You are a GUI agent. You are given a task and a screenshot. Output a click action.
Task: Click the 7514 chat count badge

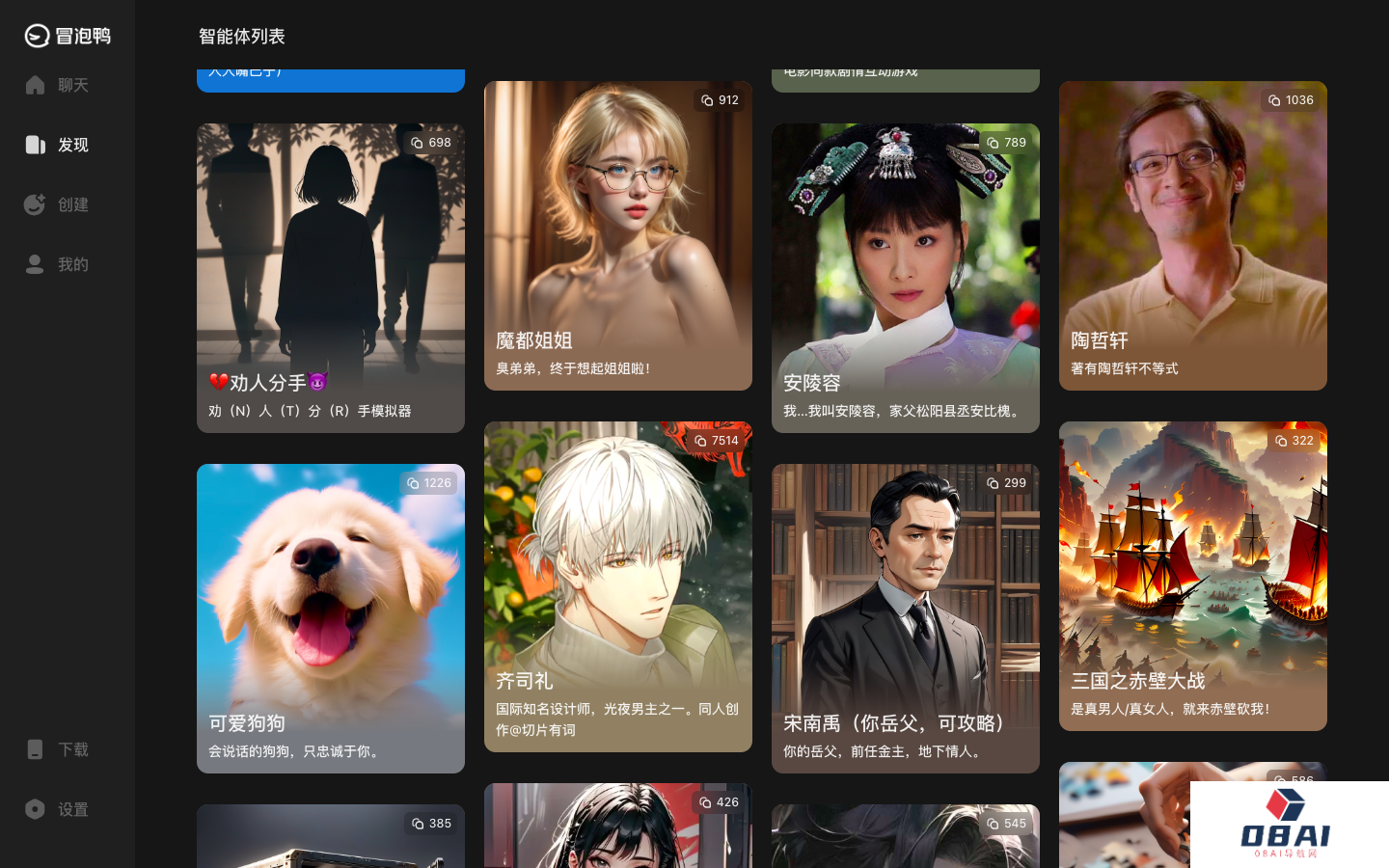[716, 441]
